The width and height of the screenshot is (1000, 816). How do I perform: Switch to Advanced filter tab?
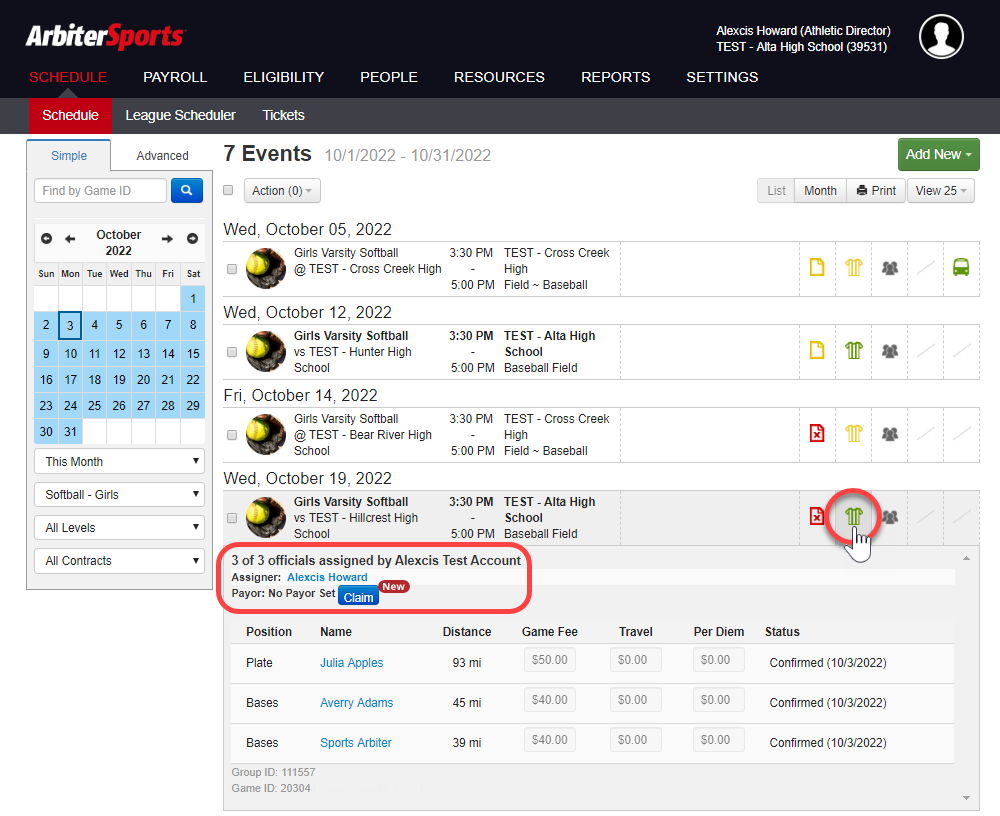click(162, 156)
